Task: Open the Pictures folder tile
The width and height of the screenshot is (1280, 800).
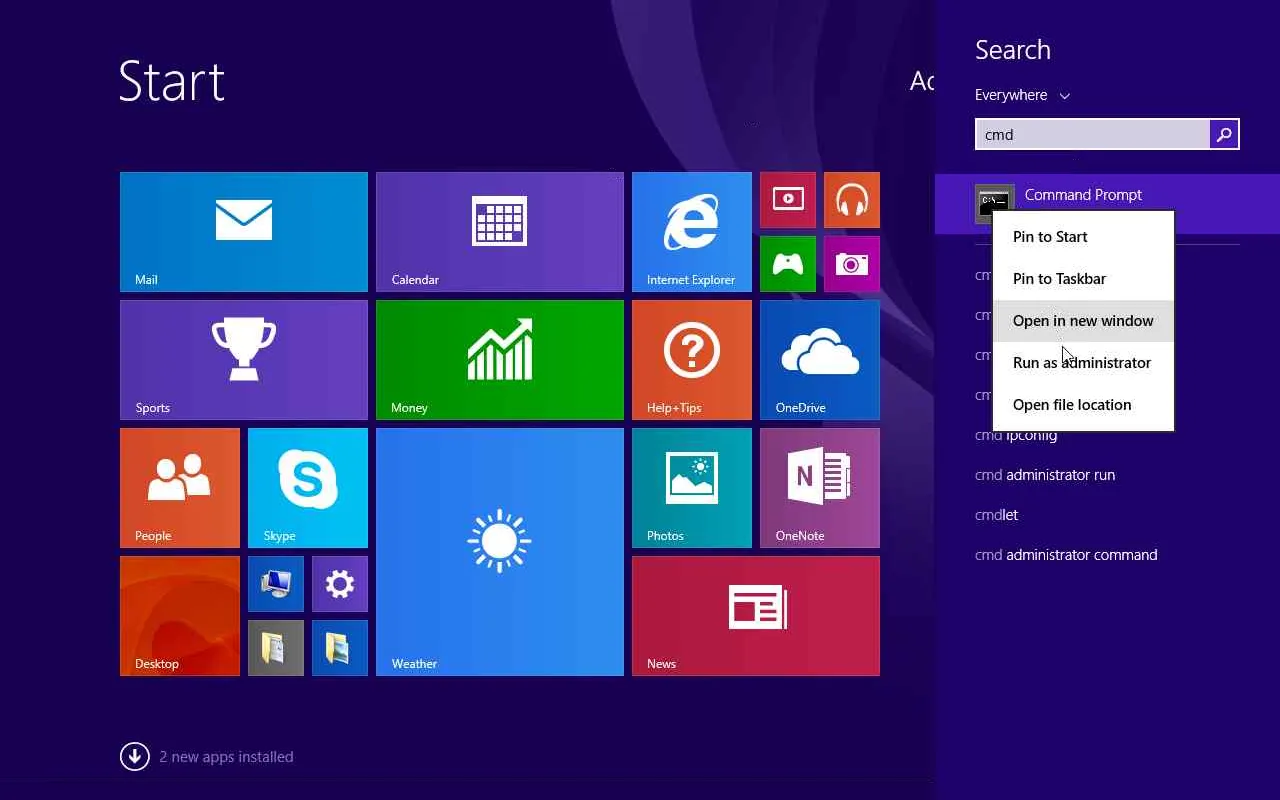Action: (x=340, y=648)
